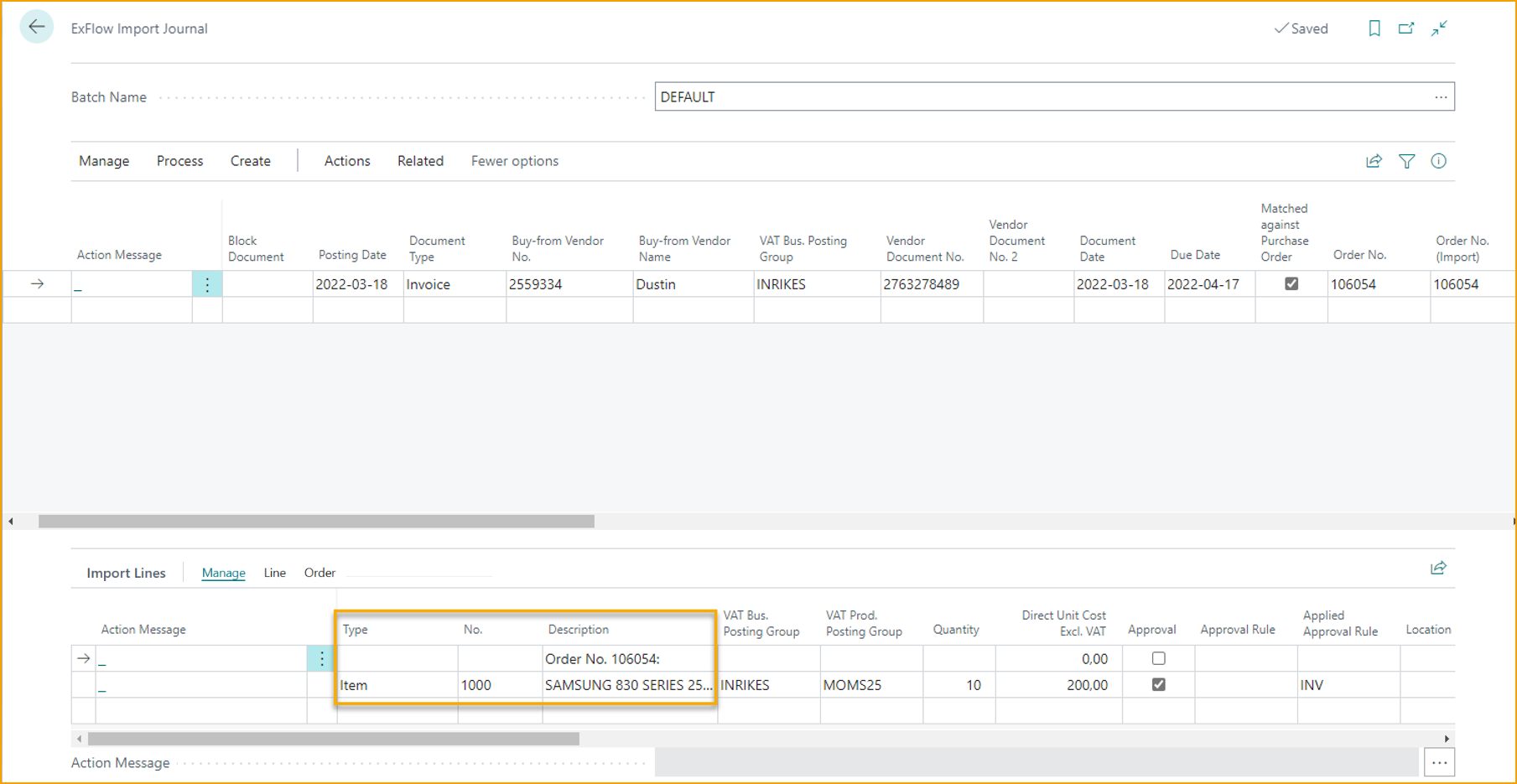Navigate back using the back arrow
1517x784 pixels.
pyautogui.click(x=36, y=26)
